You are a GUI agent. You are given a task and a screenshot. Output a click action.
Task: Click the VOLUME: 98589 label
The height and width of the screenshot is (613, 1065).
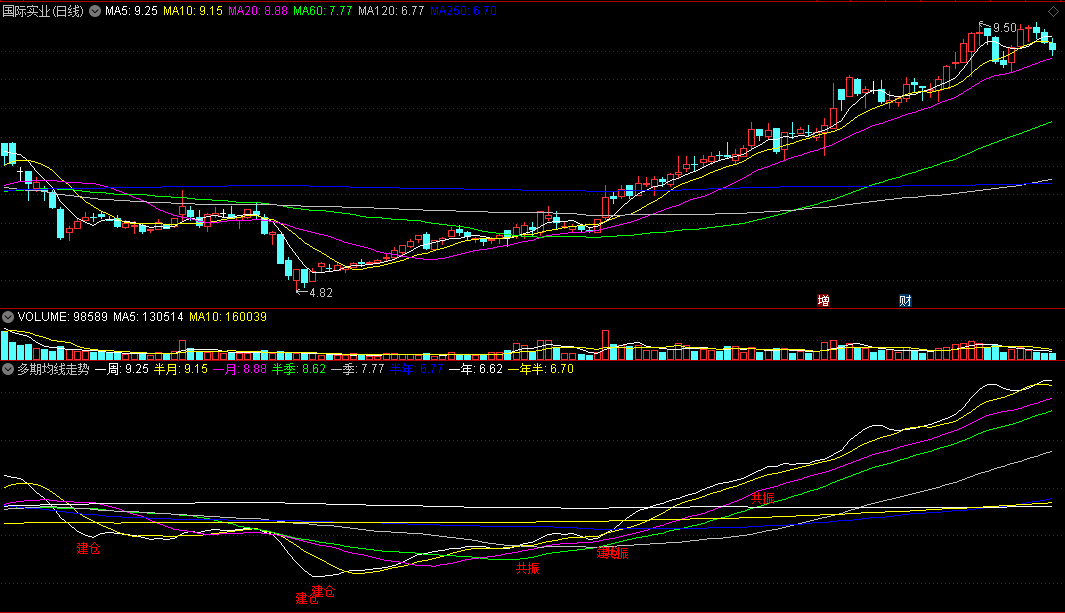62,316
